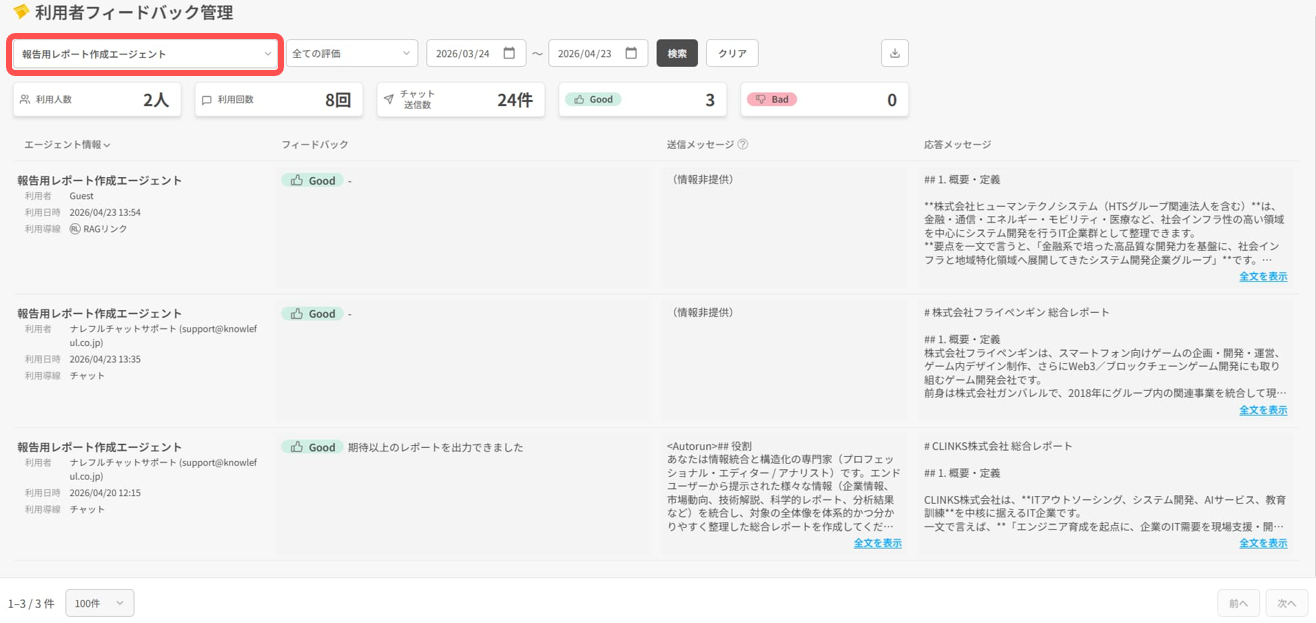Click Good badge on the third feedback row
The image size is (1316, 623).
pos(312,447)
